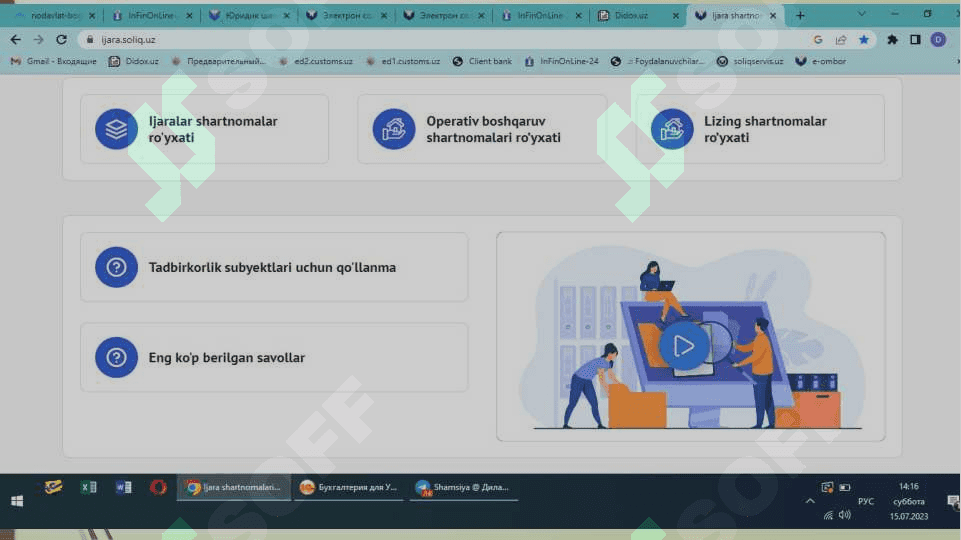Open soliqservis.uz bookmark

tap(751, 61)
